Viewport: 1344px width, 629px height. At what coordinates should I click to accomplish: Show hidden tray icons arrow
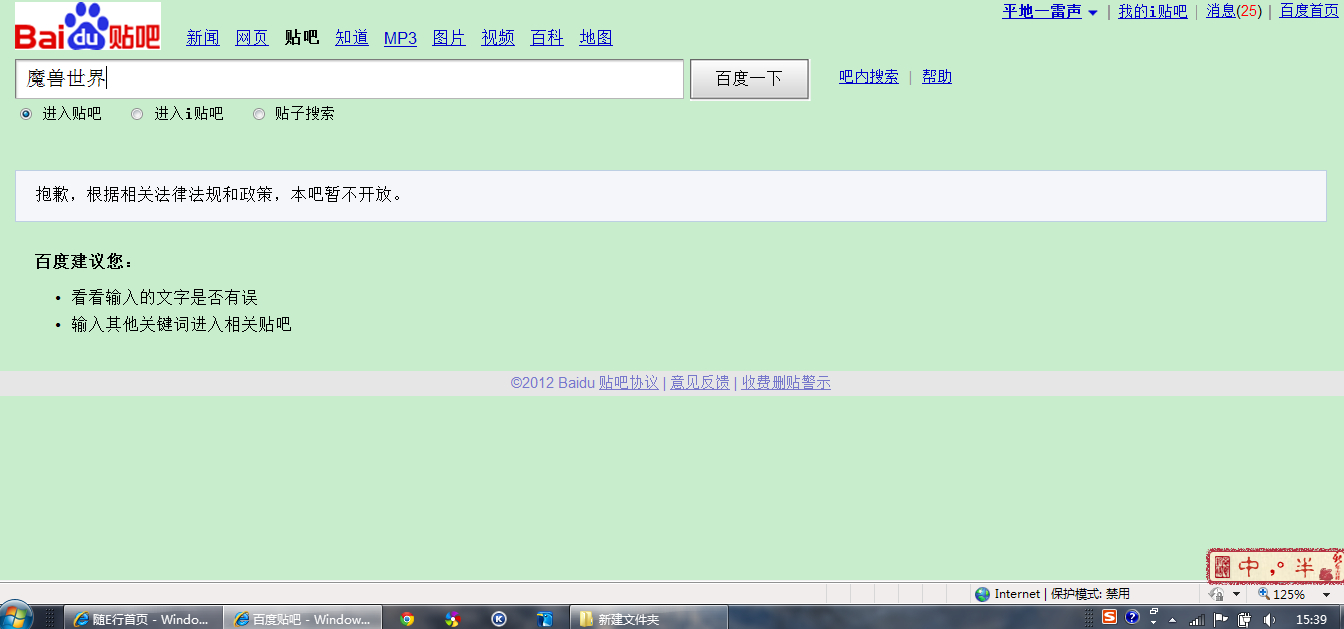1172,621
